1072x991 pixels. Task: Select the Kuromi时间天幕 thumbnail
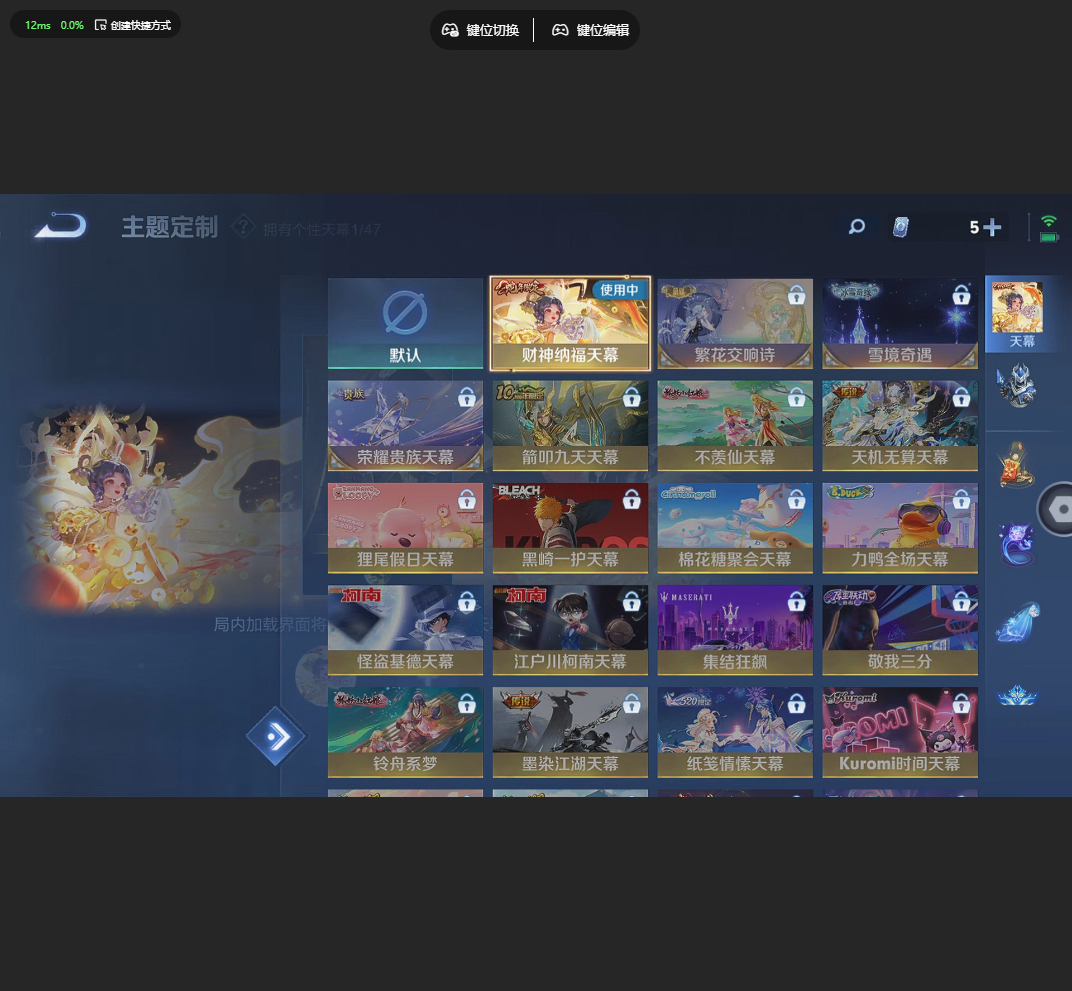pyautogui.click(x=900, y=732)
